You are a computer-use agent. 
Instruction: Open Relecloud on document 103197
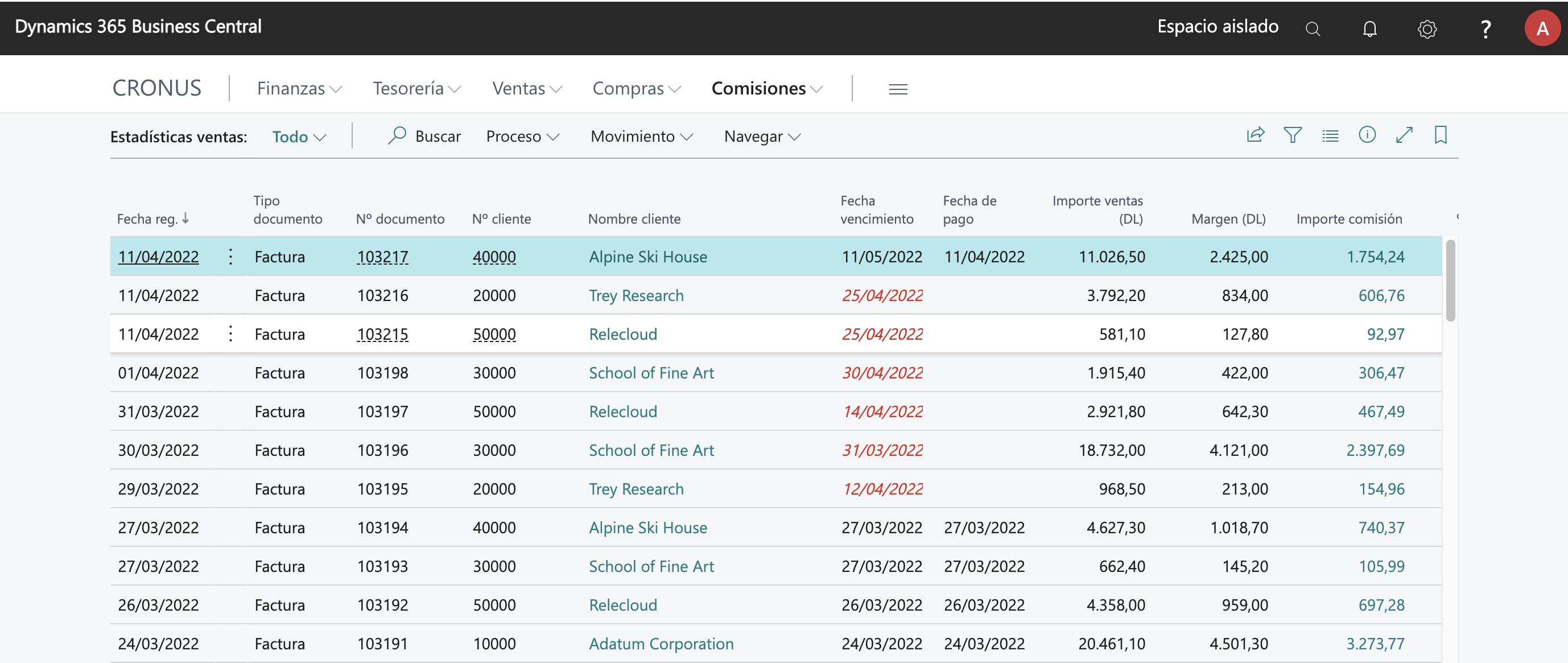(622, 411)
